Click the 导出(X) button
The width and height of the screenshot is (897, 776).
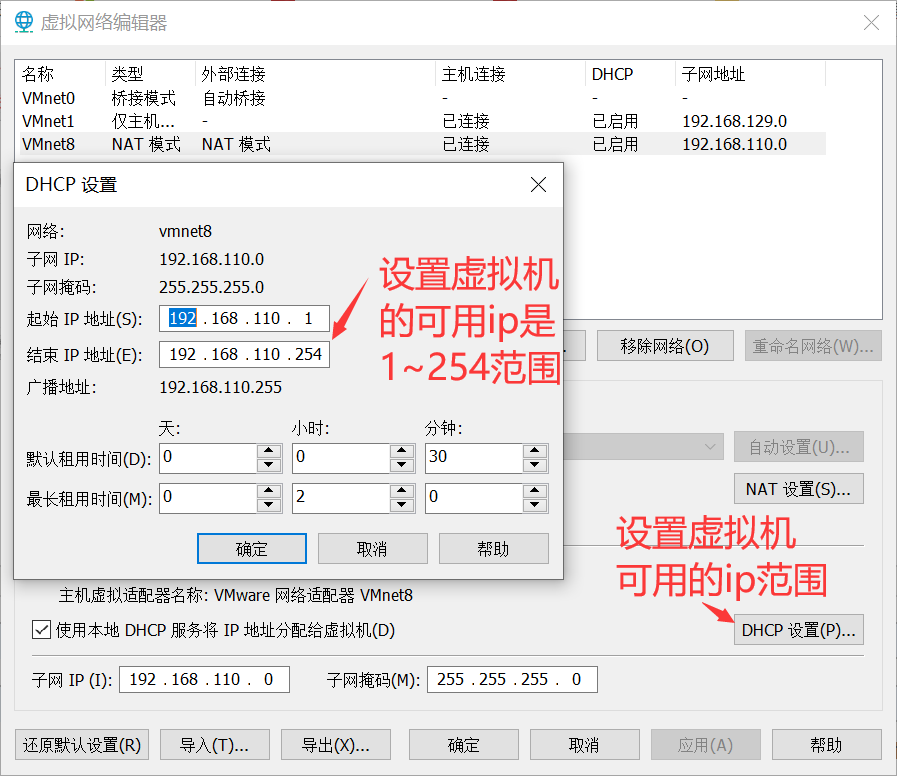(336, 745)
